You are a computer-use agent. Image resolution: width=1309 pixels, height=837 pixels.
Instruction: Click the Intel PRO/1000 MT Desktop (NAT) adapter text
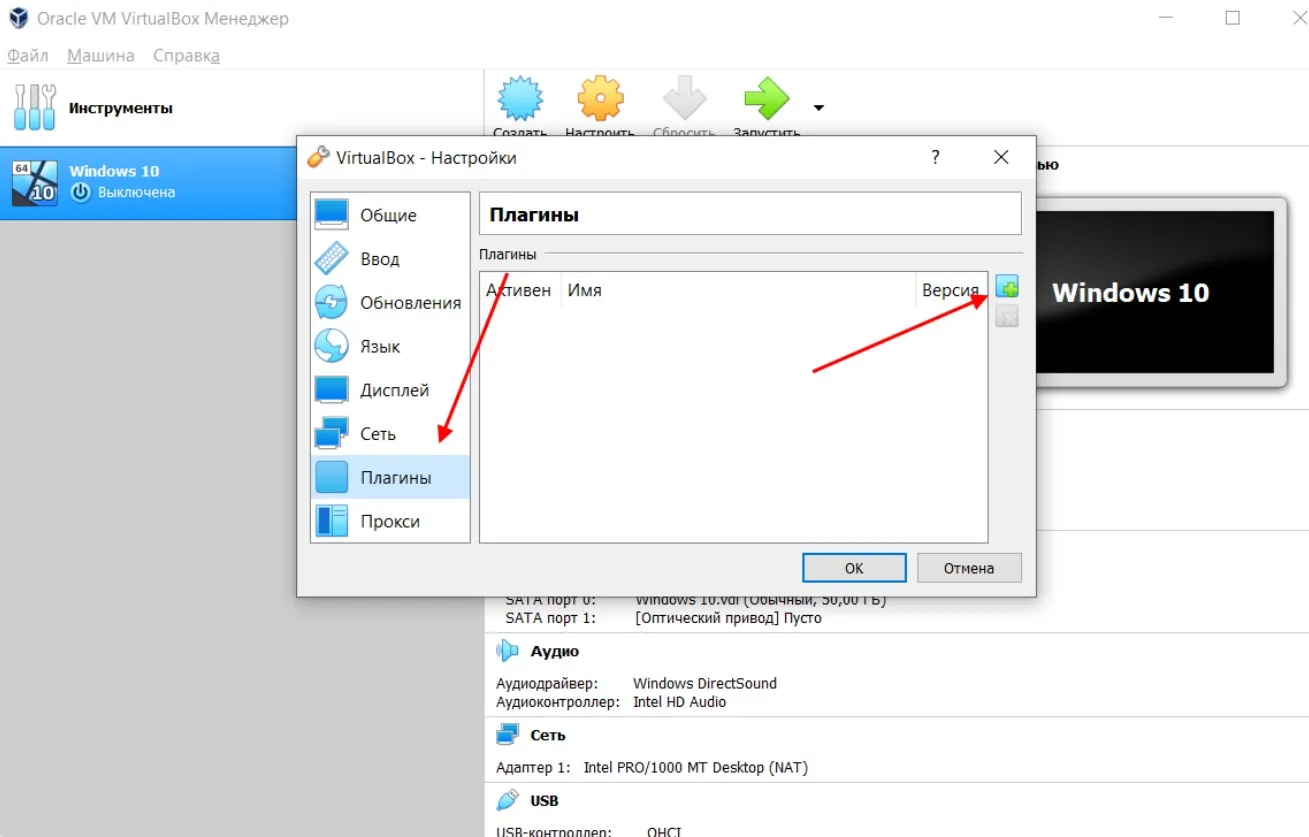(696, 768)
